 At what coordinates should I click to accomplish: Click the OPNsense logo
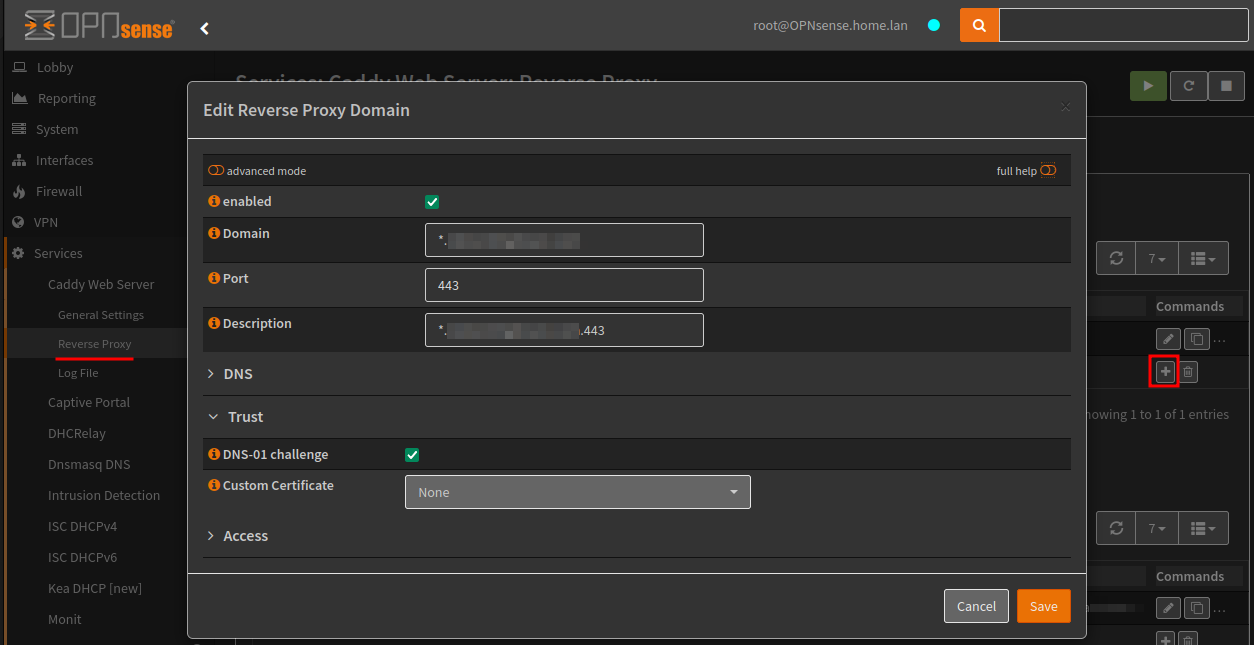click(x=99, y=25)
